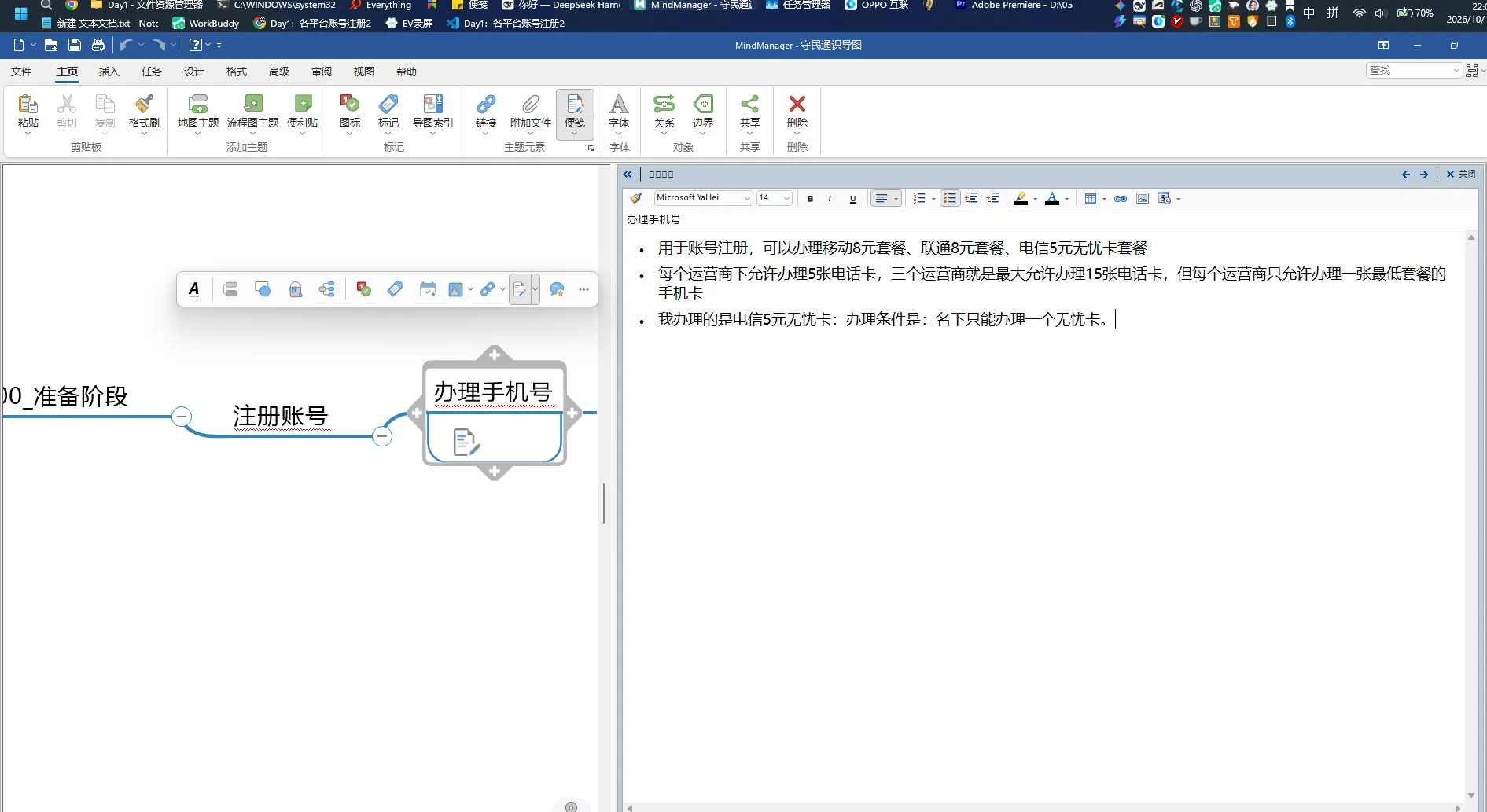Click the Format Painter (格式刷) icon
The height and width of the screenshot is (812, 1487).
pyautogui.click(x=144, y=111)
